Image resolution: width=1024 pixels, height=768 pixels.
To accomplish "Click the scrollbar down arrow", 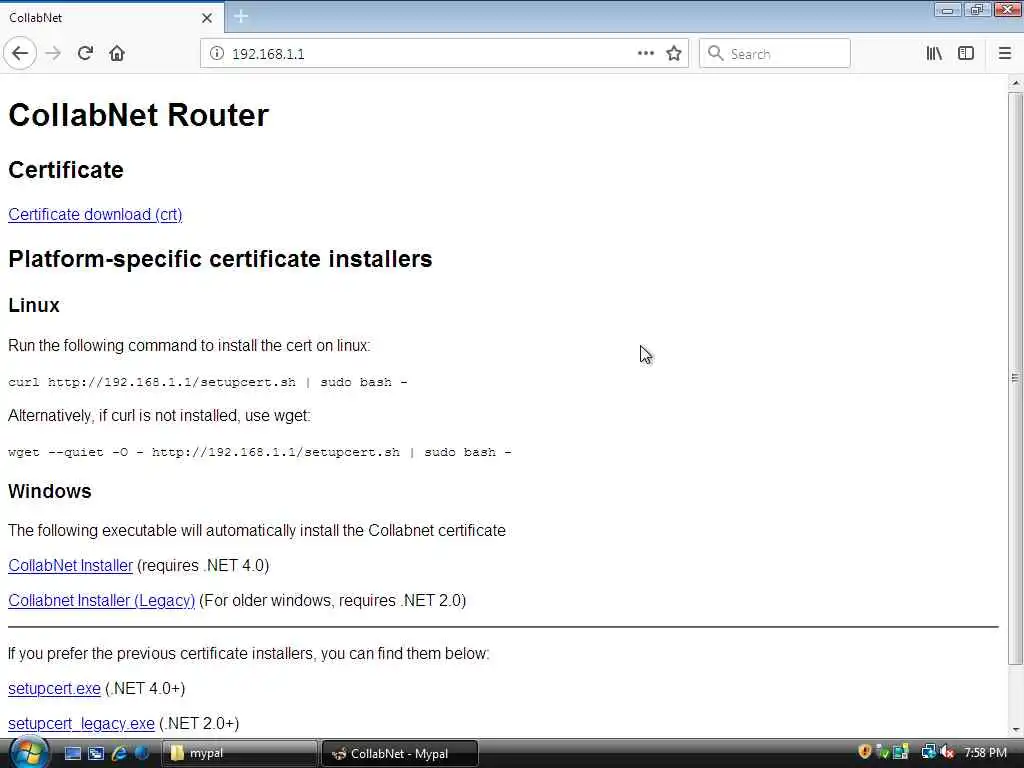I will (x=1016, y=729).
